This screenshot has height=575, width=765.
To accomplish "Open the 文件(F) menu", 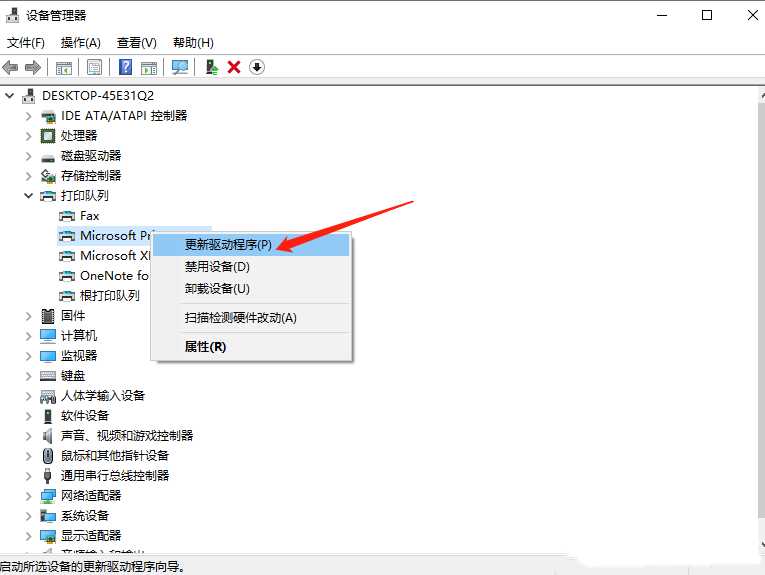I will click(25, 43).
